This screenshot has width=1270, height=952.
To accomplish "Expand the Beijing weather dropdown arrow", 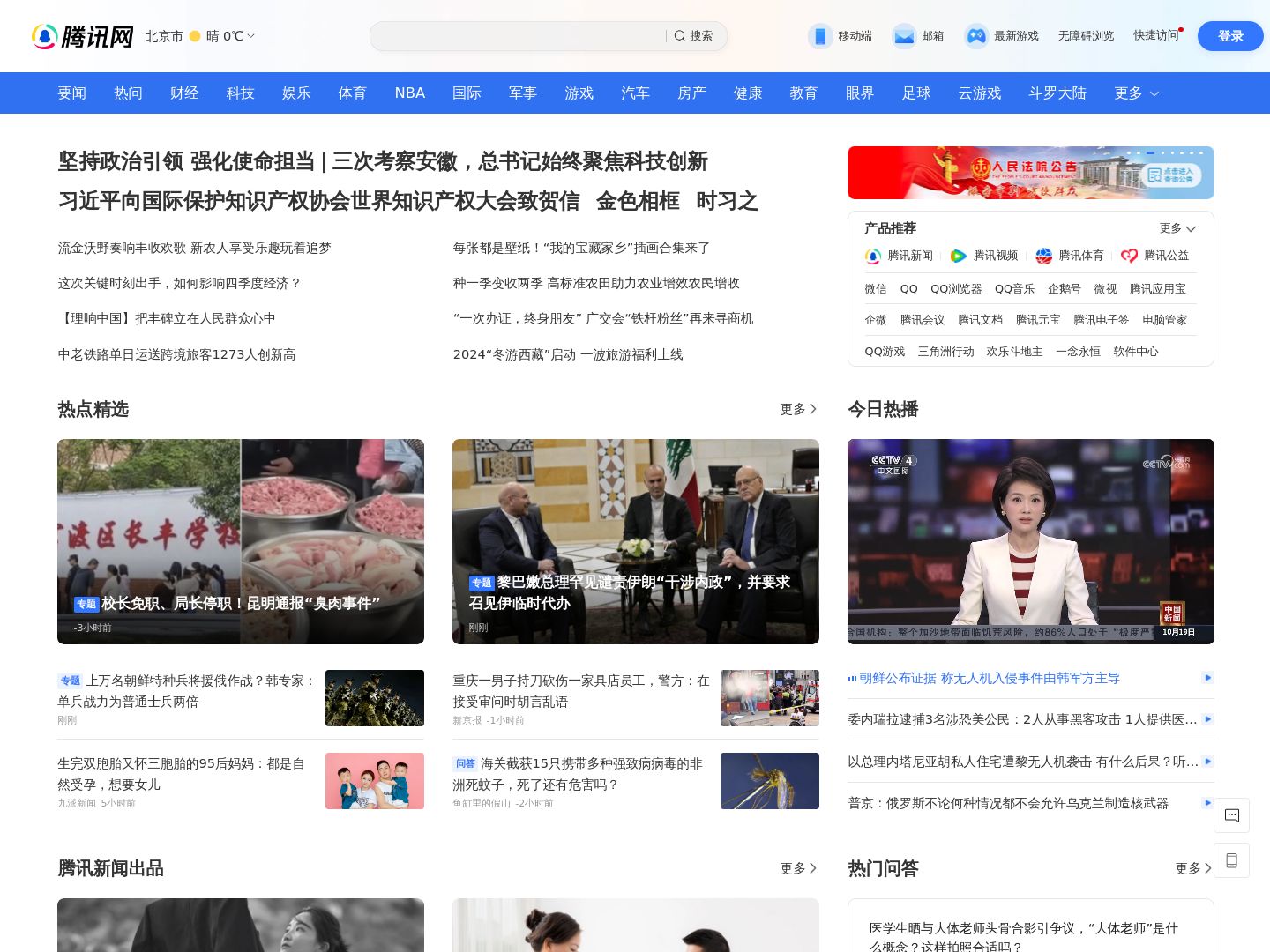I will (x=251, y=36).
